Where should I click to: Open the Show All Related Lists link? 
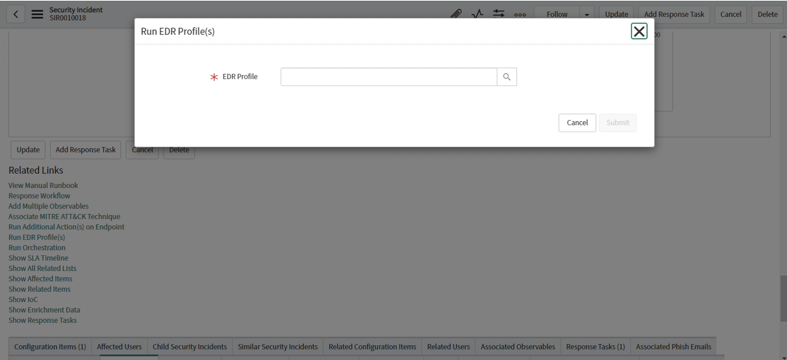pos(42,268)
